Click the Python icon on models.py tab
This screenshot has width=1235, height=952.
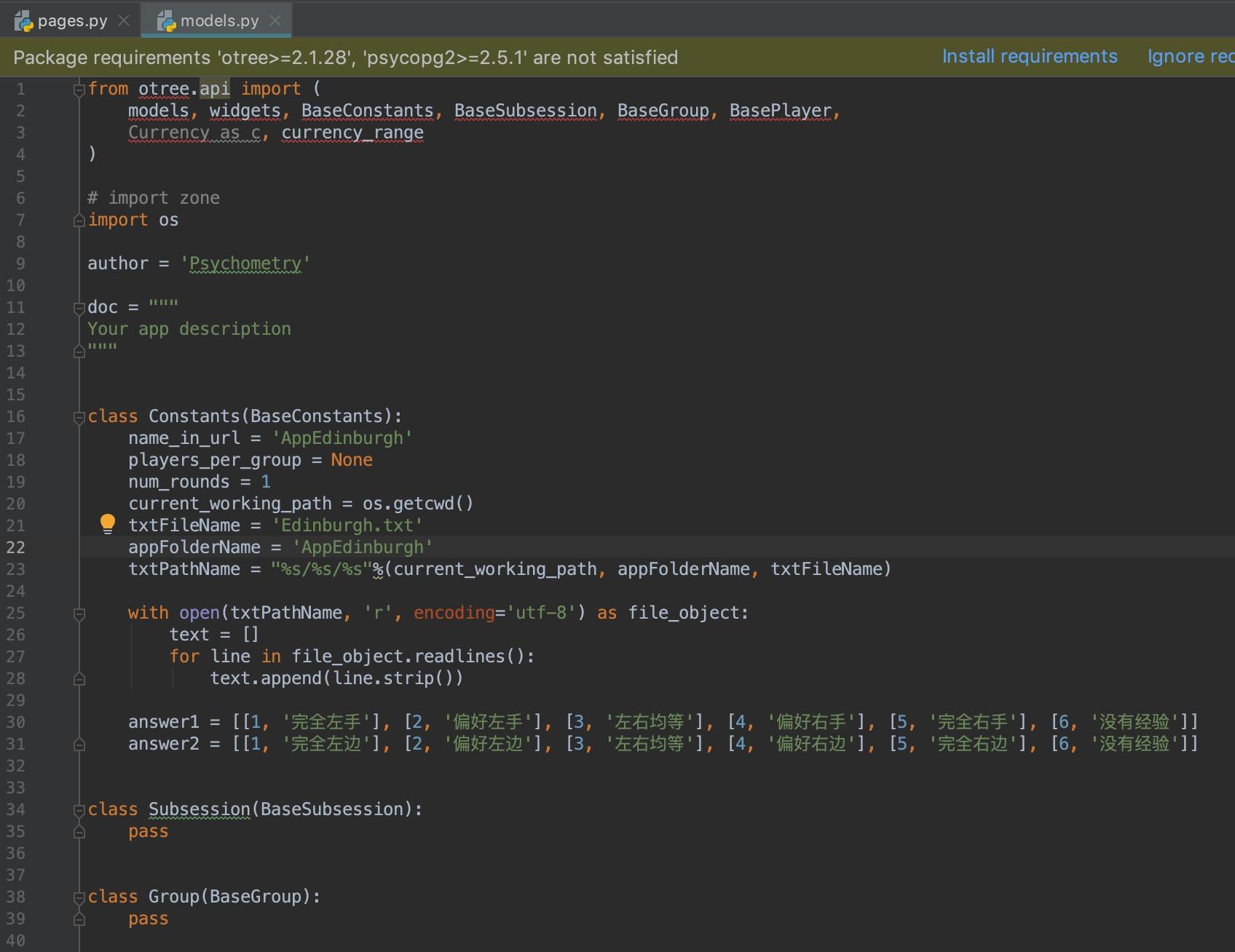click(167, 21)
